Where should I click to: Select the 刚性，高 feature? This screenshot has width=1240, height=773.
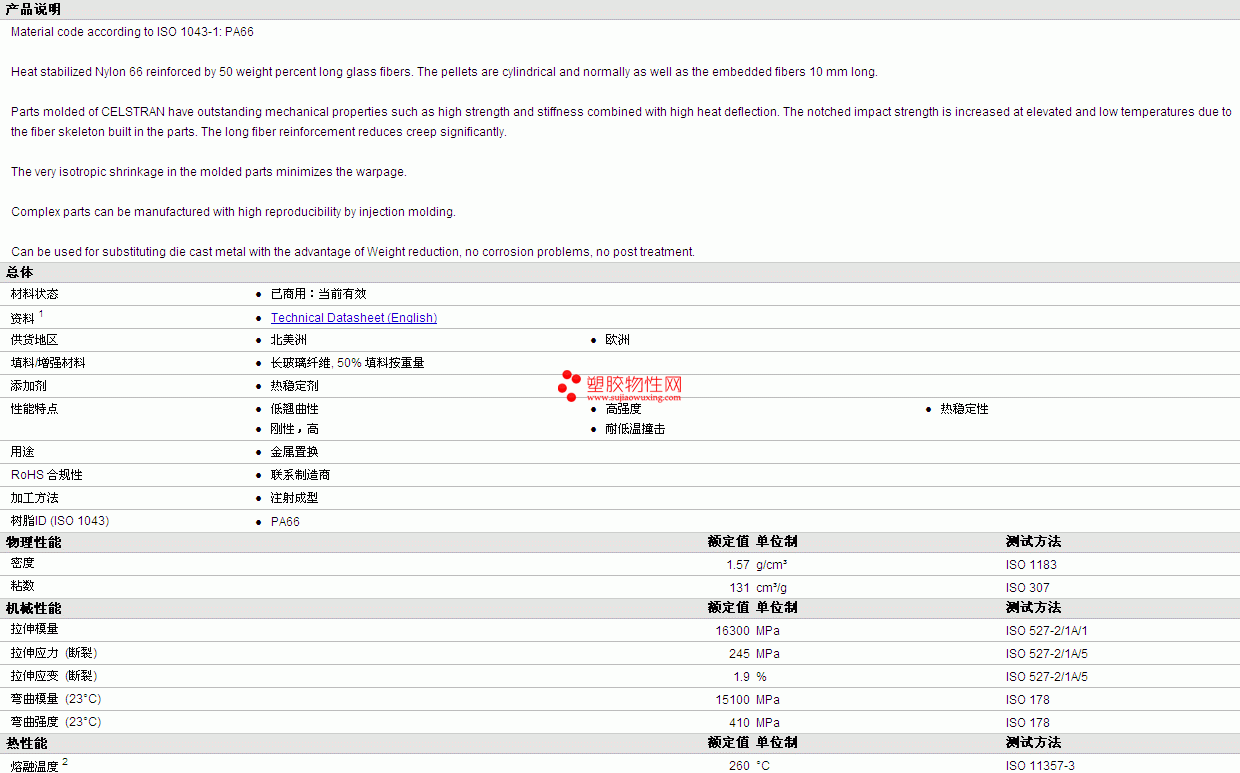point(295,429)
